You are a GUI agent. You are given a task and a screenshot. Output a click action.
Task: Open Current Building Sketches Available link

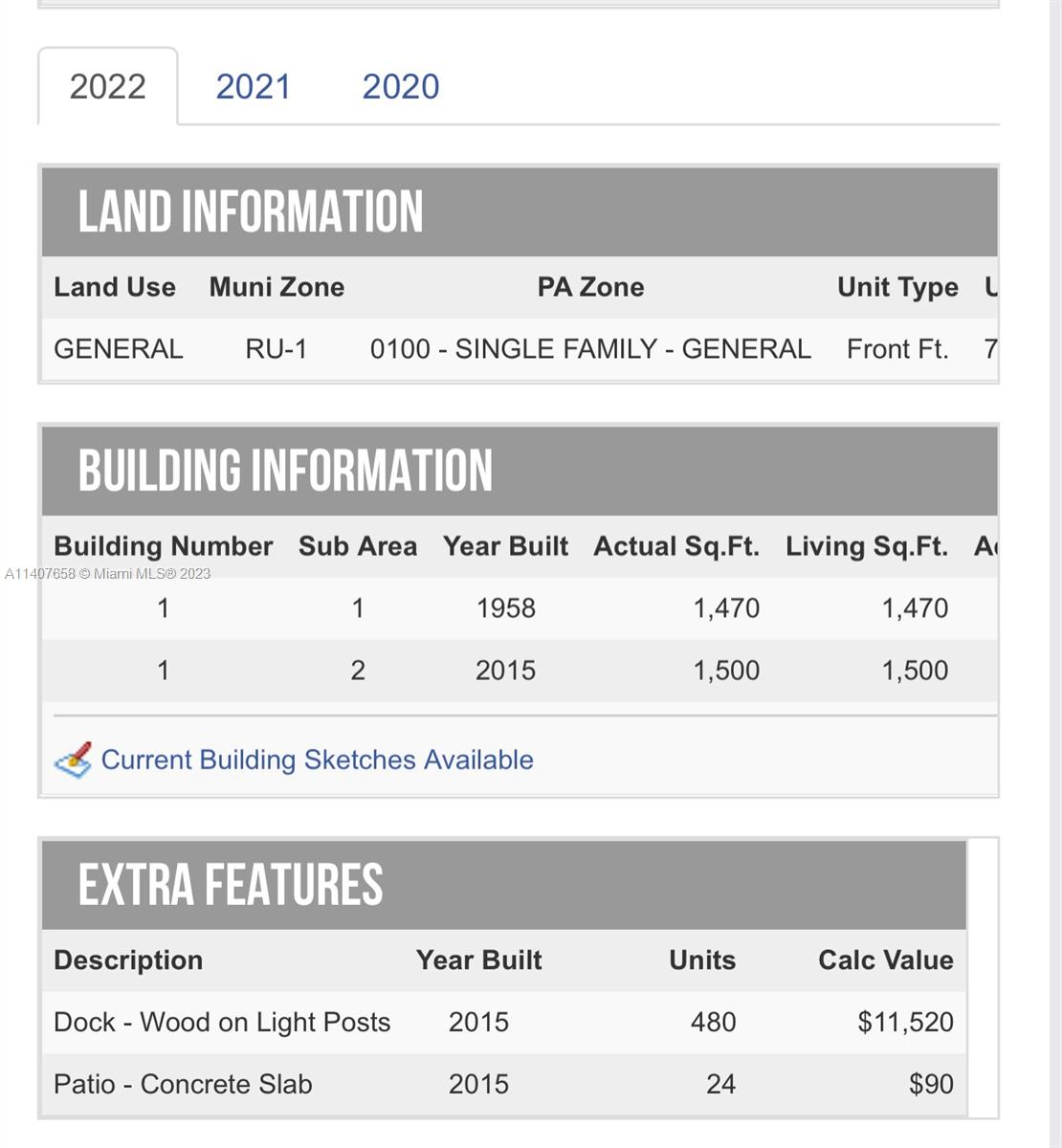[317, 761]
